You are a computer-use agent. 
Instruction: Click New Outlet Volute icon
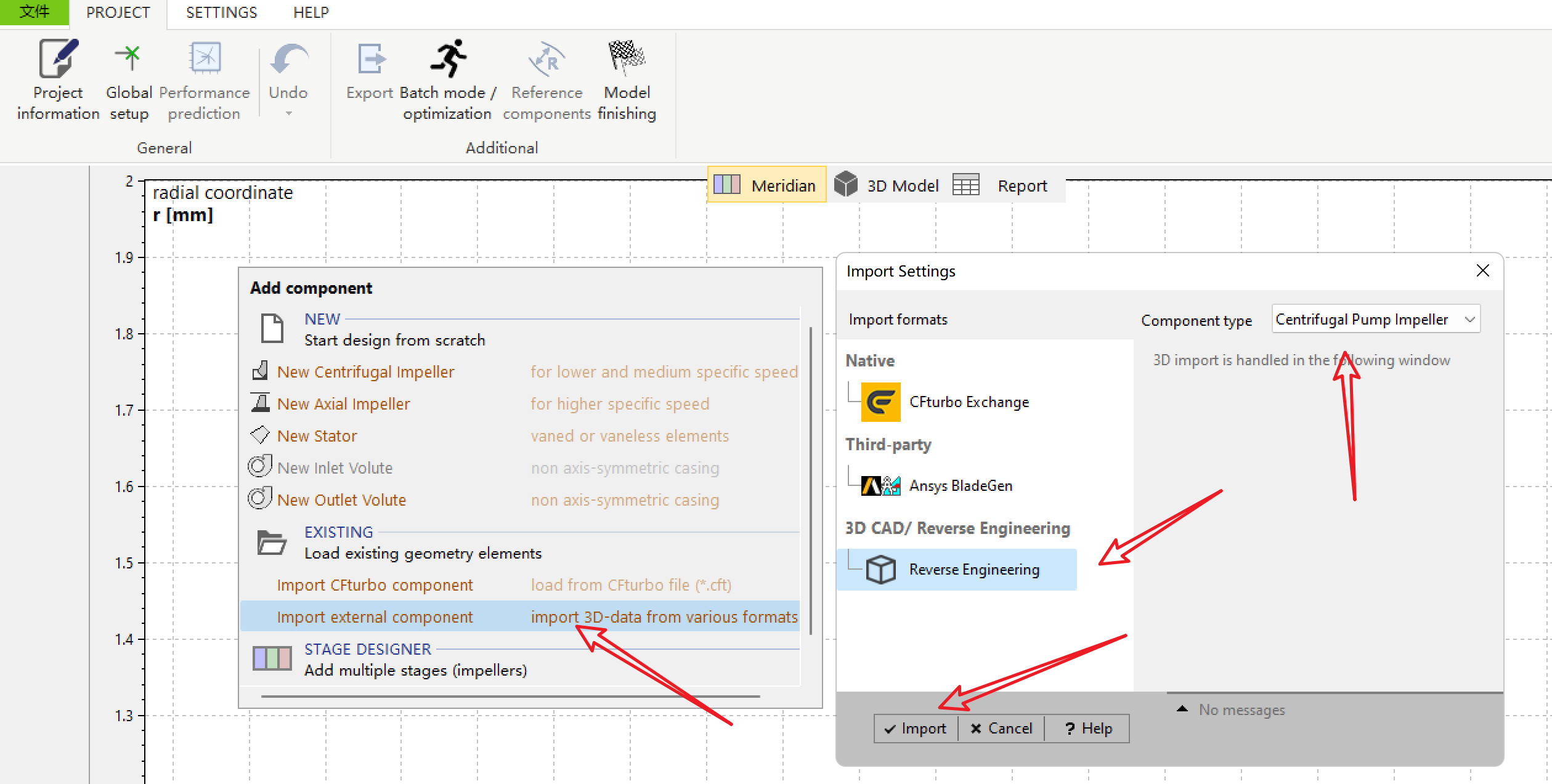coord(260,499)
